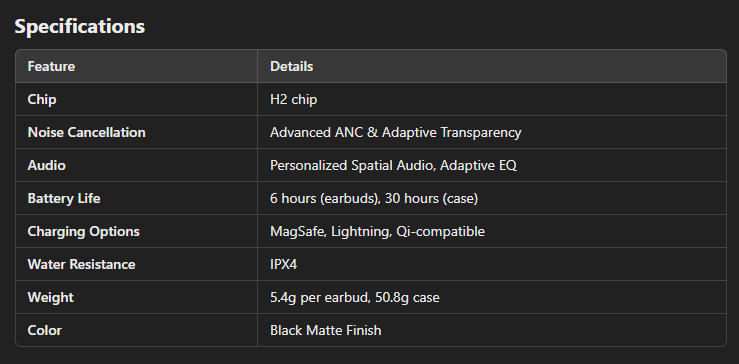This screenshot has width=739, height=364.
Task: Select the Color row label
Action: pyautogui.click(x=45, y=331)
